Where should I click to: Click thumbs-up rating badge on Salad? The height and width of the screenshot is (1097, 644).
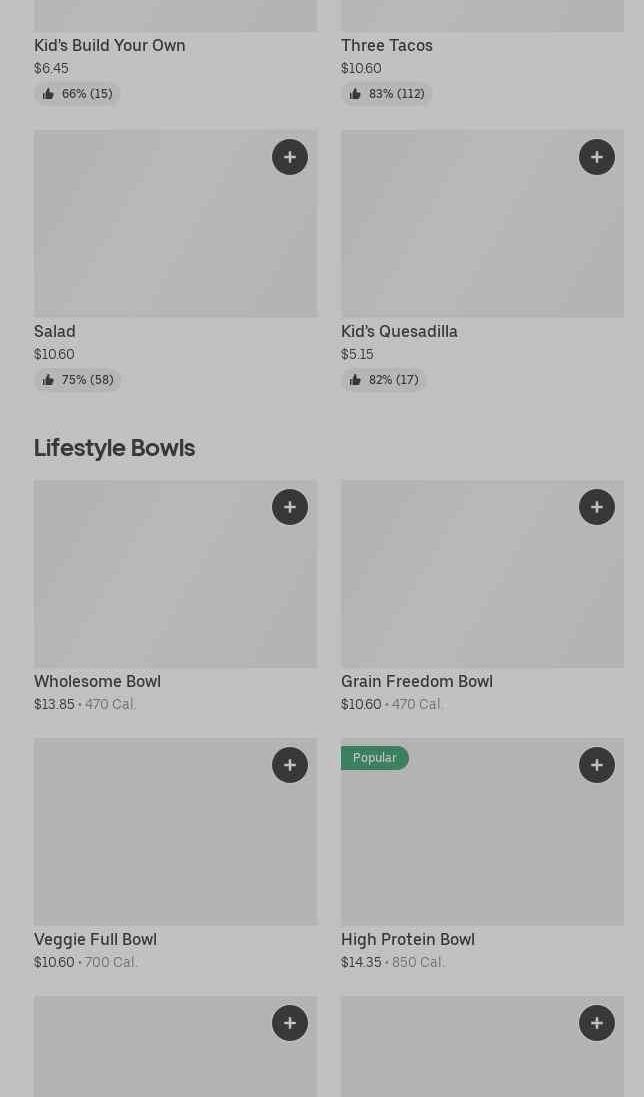click(77, 380)
